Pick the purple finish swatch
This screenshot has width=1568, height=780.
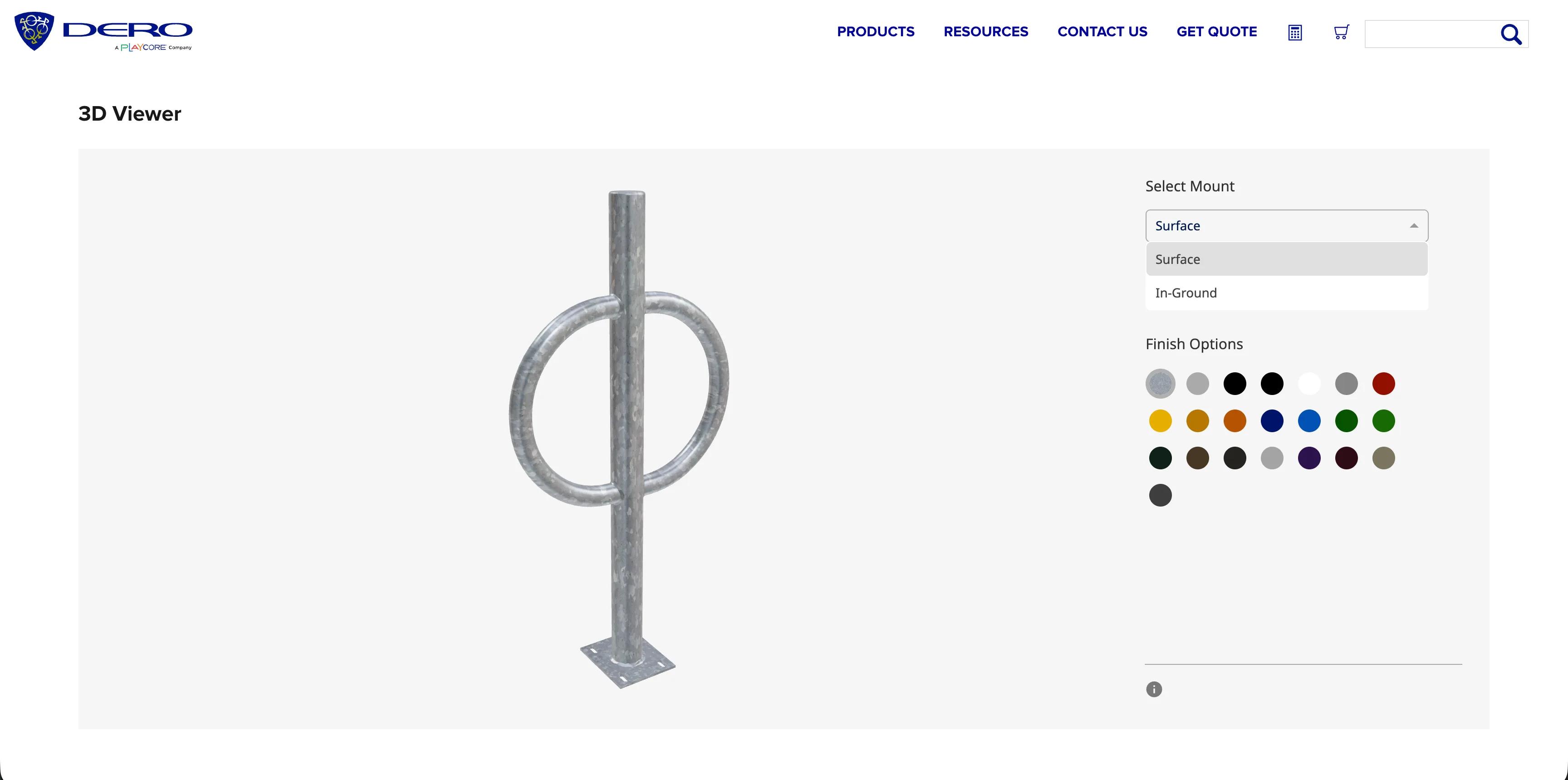coord(1309,458)
